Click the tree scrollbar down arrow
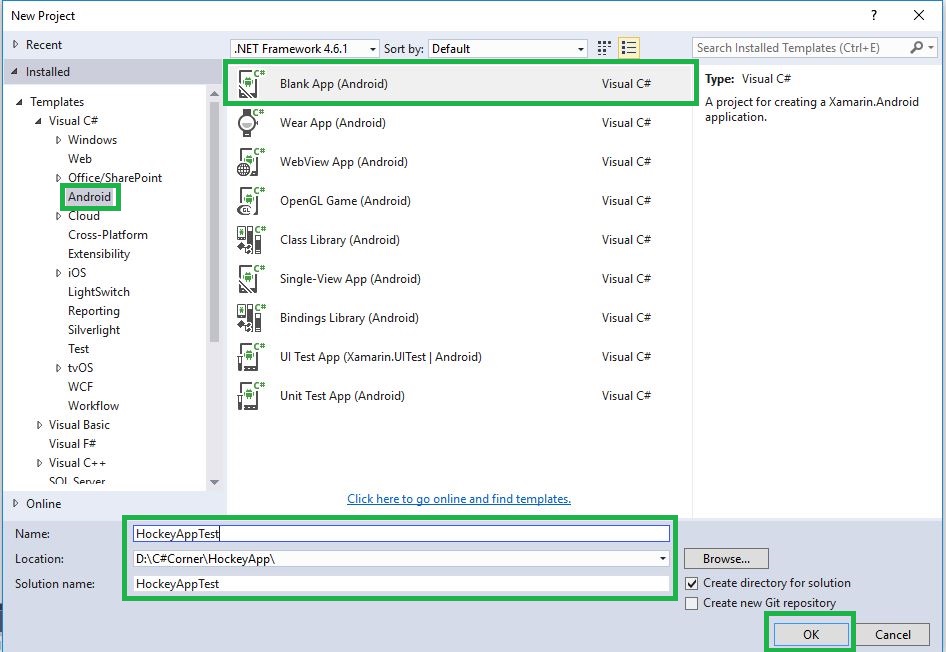Viewport: 946px width, 652px height. 214,482
